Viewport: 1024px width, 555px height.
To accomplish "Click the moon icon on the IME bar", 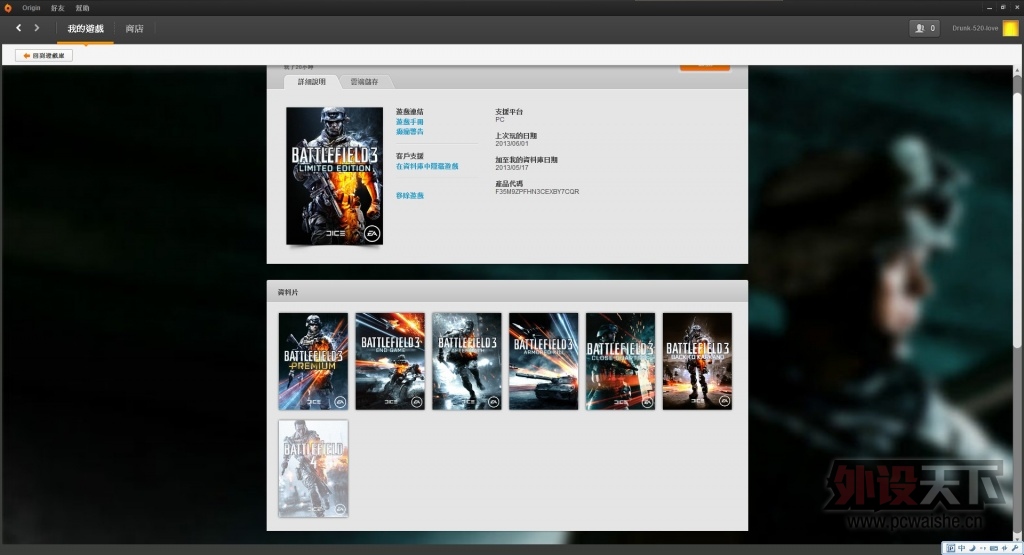I will coord(972,548).
